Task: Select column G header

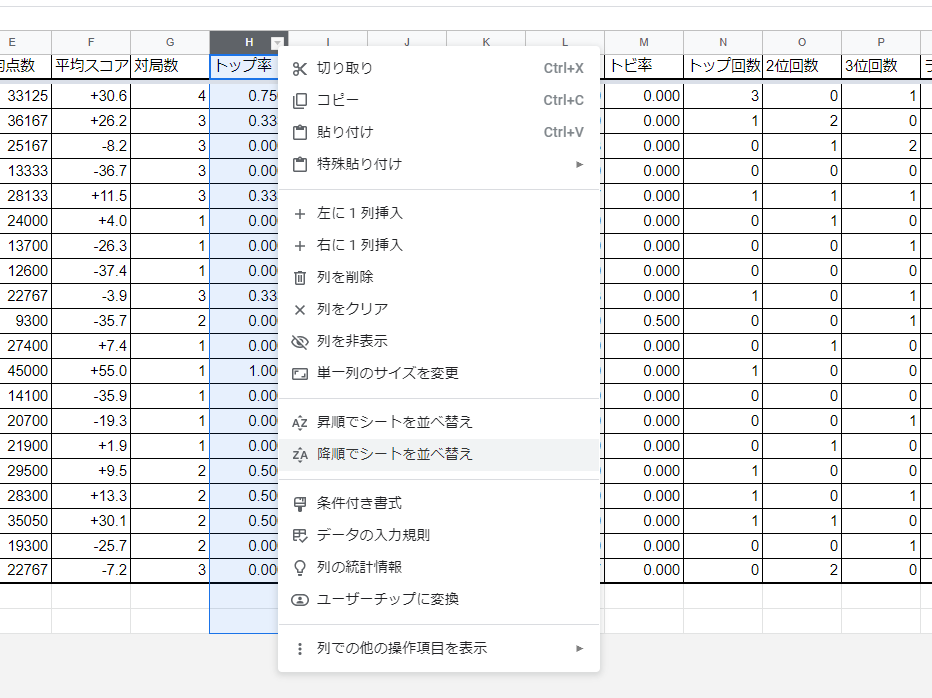Action: tap(170, 42)
